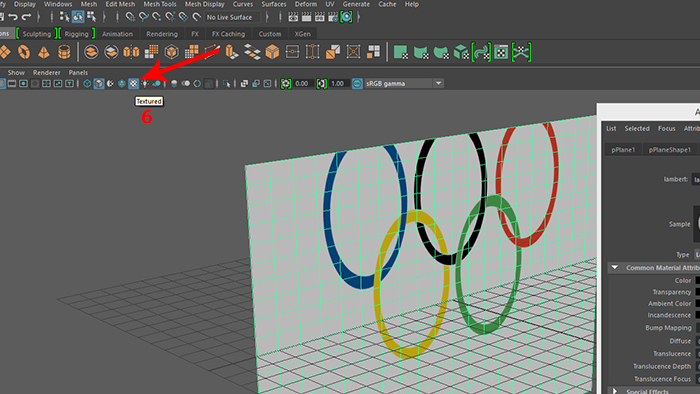Viewport: 700px width, 394px height.
Task: Collapse Common Material Attributes section
Action: coord(615,268)
